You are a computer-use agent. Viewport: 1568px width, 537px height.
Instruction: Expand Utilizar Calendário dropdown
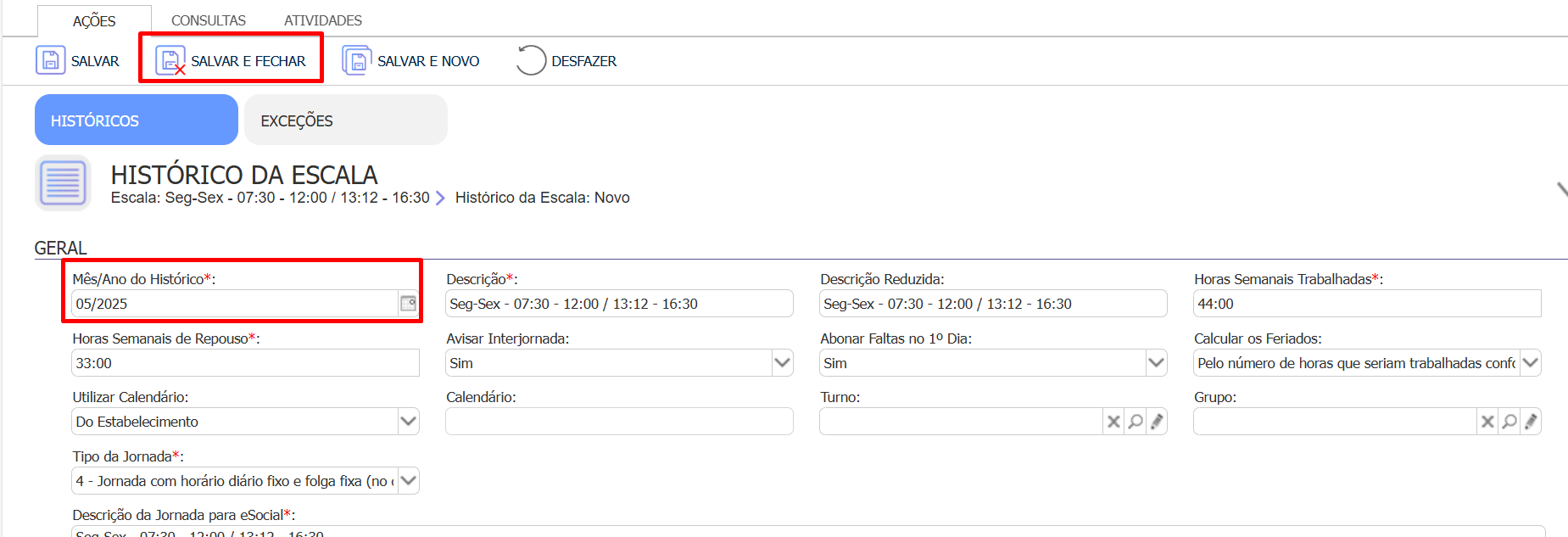(409, 422)
